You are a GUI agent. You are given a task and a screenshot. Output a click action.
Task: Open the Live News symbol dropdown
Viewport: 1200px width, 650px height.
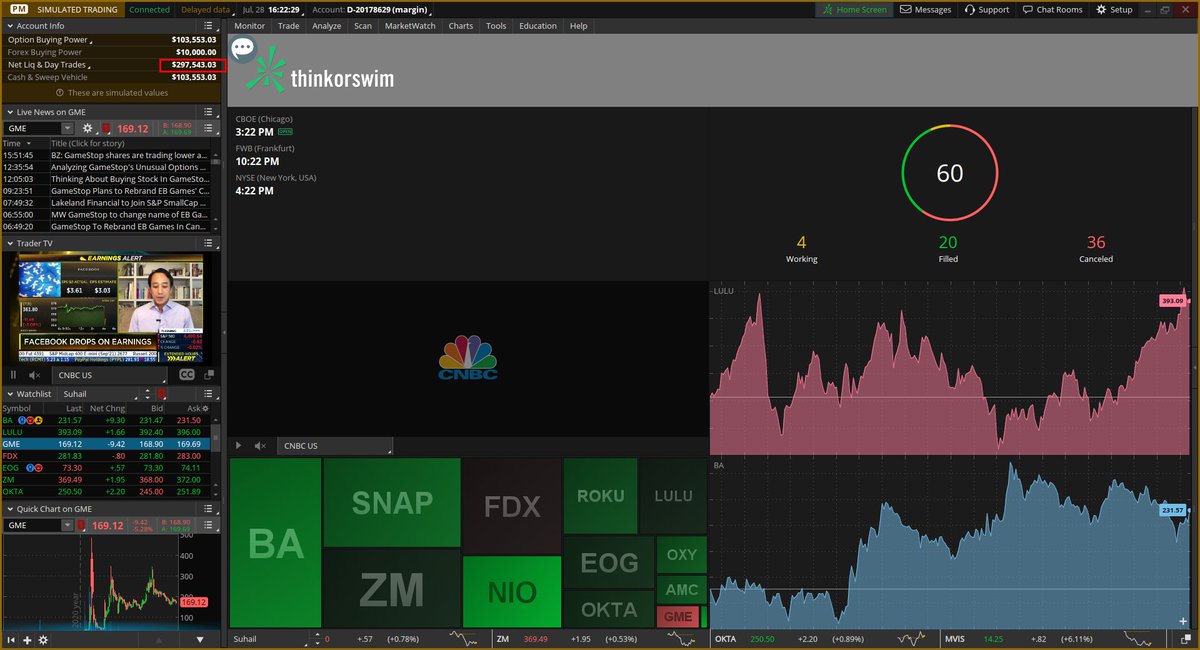coord(67,128)
